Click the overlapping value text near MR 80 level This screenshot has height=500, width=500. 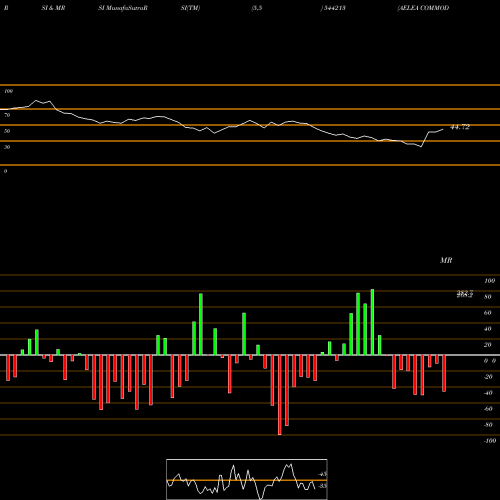(x=465, y=294)
